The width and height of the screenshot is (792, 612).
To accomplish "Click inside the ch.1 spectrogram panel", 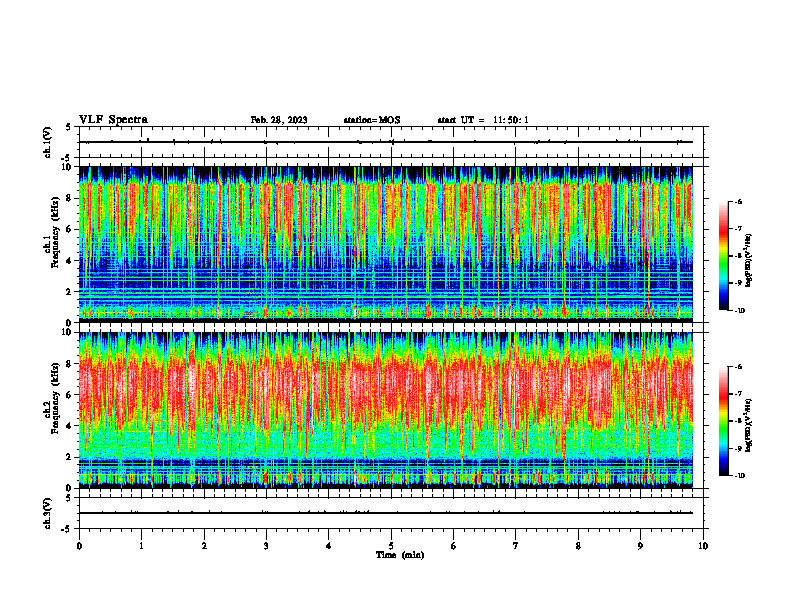I will pyautogui.click(x=386, y=244).
